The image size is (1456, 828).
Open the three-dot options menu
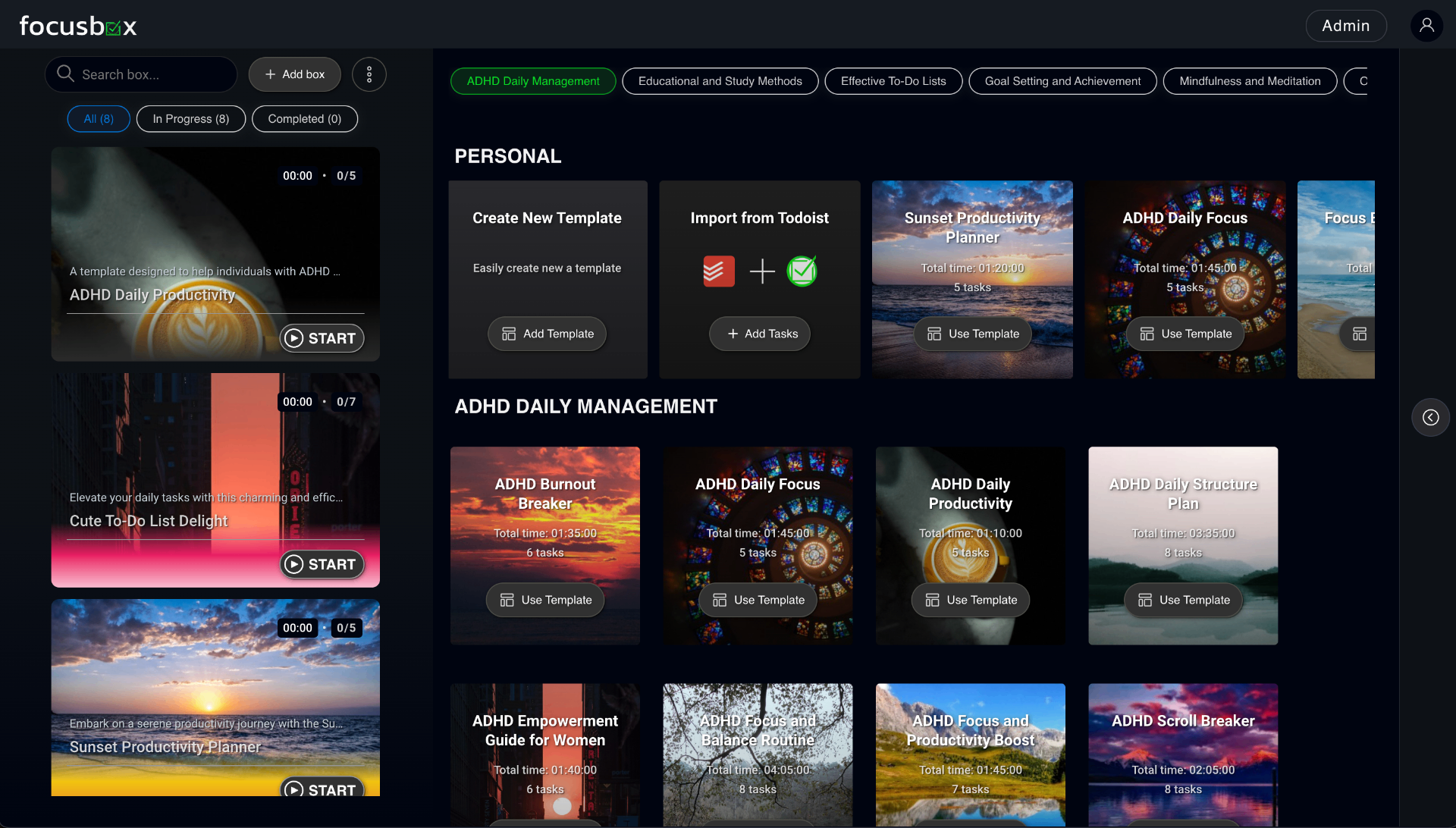369,74
